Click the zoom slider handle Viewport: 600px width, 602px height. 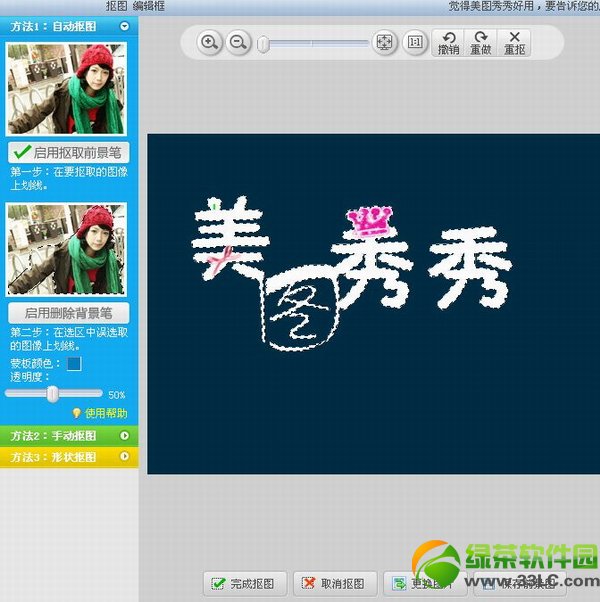click(x=263, y=44)
